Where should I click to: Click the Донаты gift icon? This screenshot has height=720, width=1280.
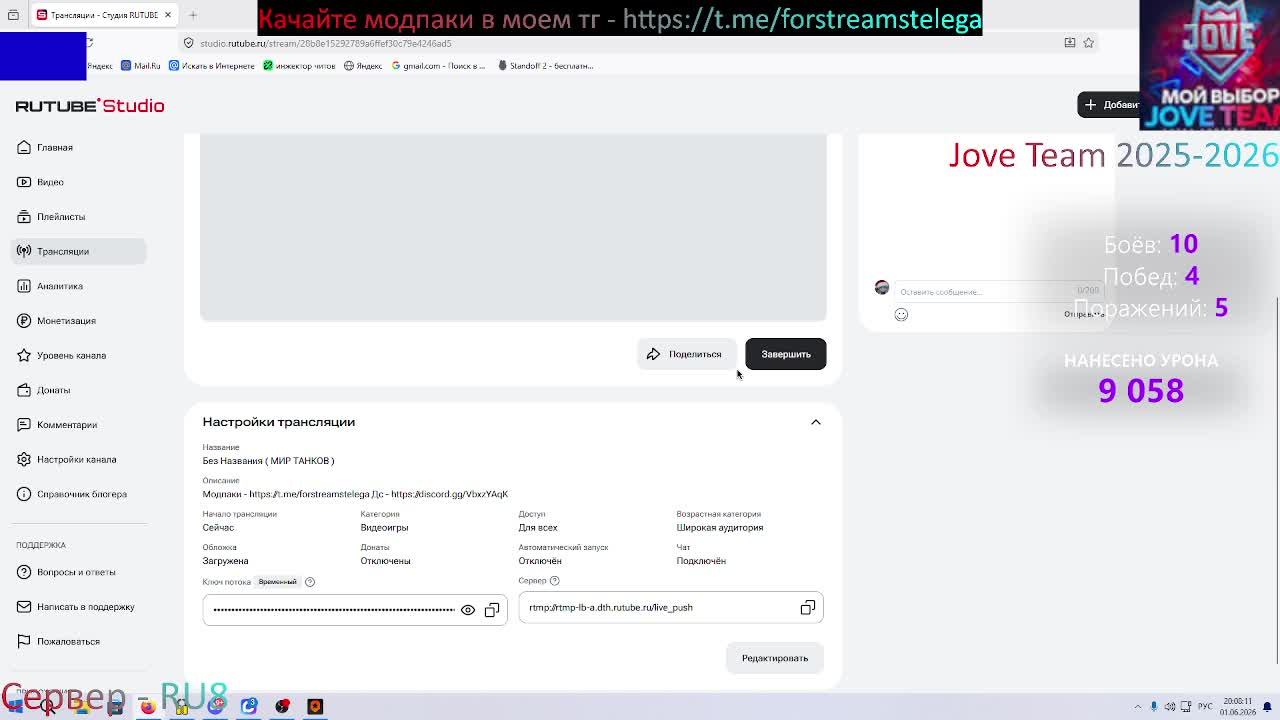pyautogui.click(x=24, y=390)
